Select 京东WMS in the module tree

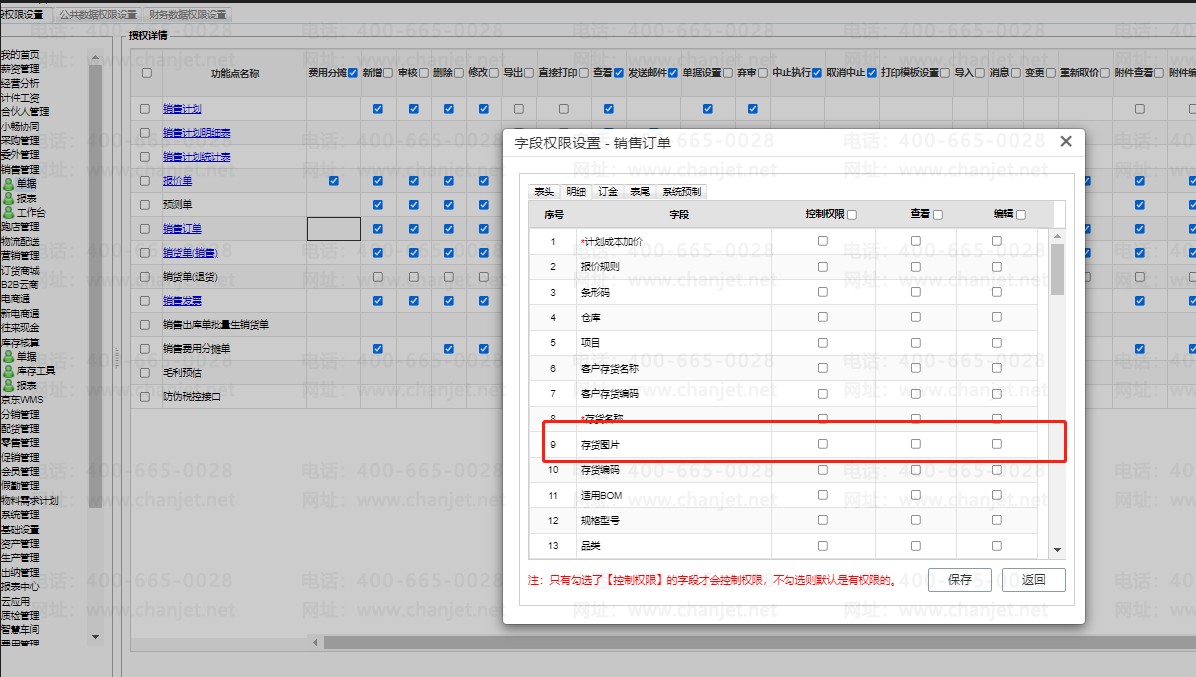click(21, 399)
